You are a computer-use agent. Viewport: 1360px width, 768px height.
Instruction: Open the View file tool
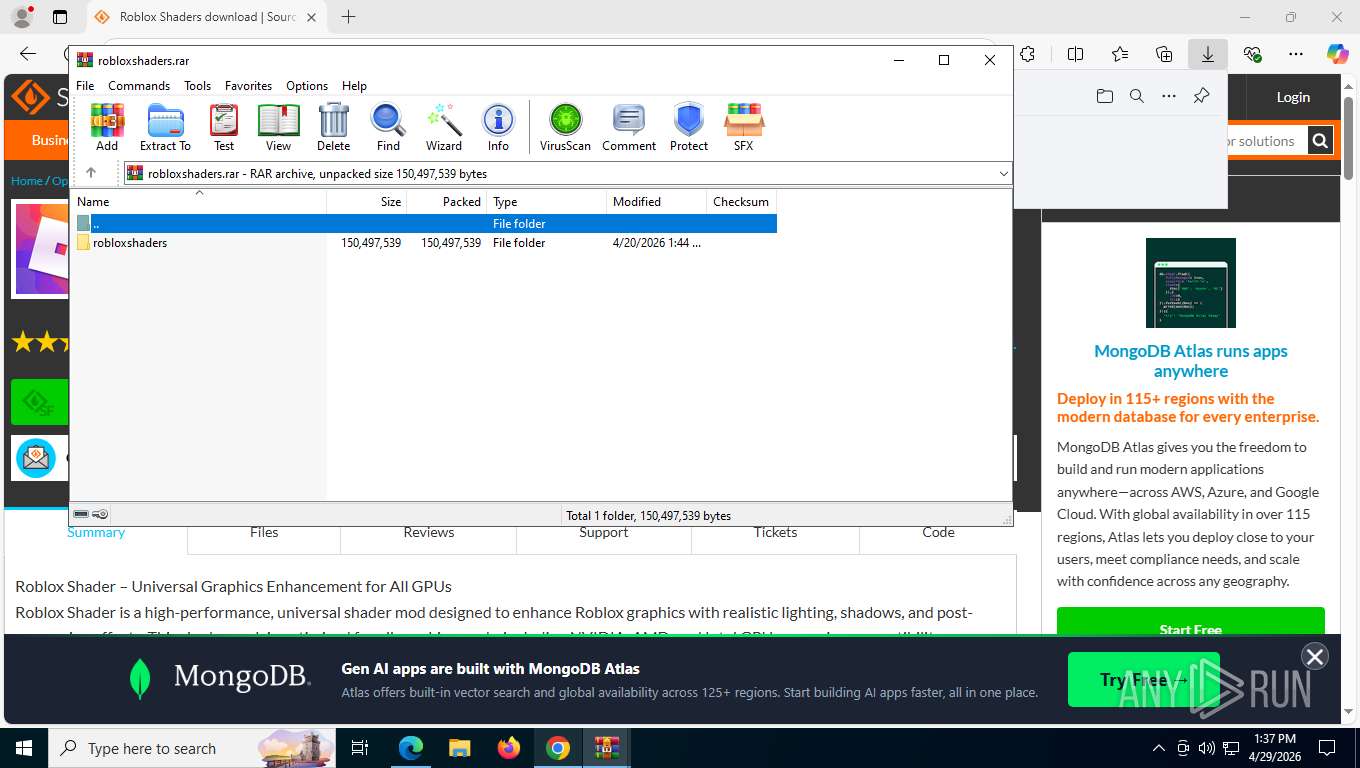278,127
